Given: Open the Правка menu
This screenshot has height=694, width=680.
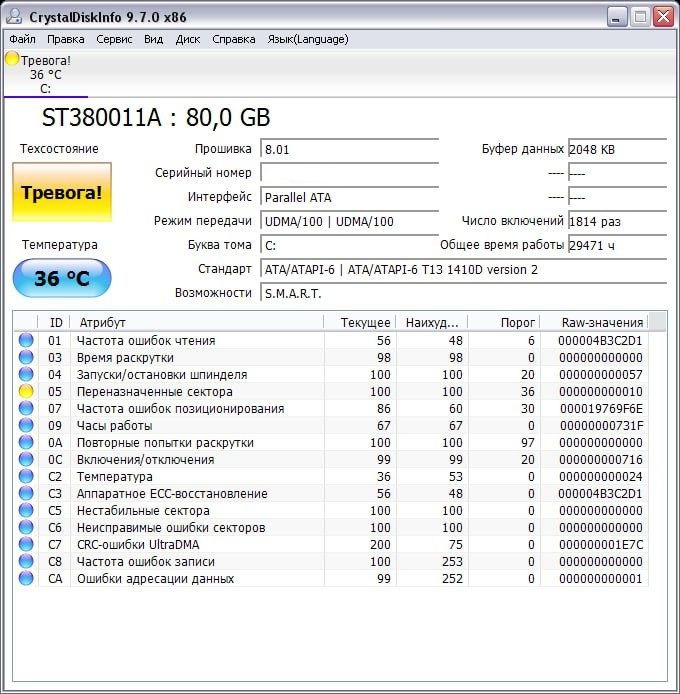Looking at the screenshot, I should [66, 39].
